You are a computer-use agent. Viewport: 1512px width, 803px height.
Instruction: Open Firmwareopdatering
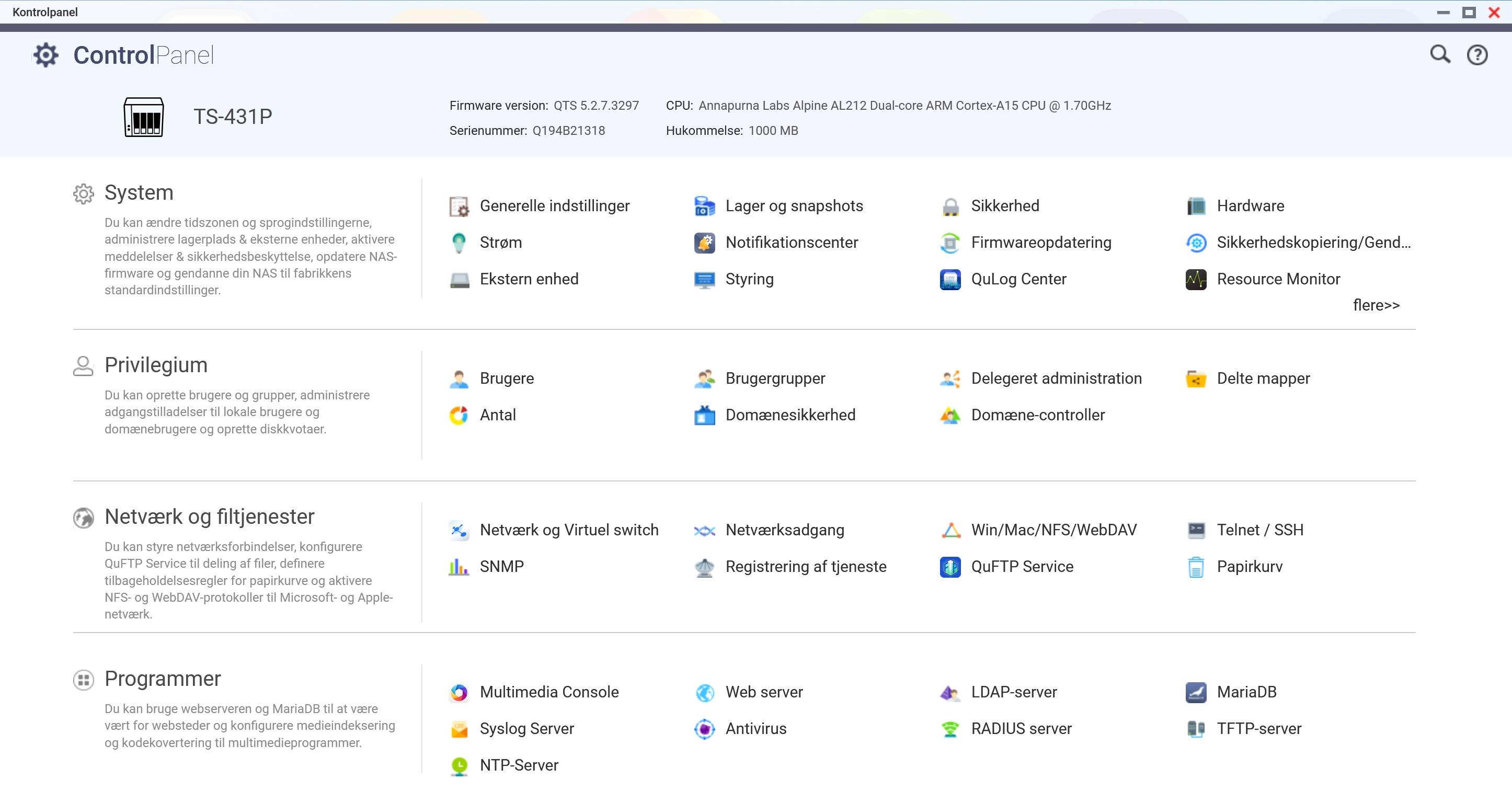(x=1040, y=243)
